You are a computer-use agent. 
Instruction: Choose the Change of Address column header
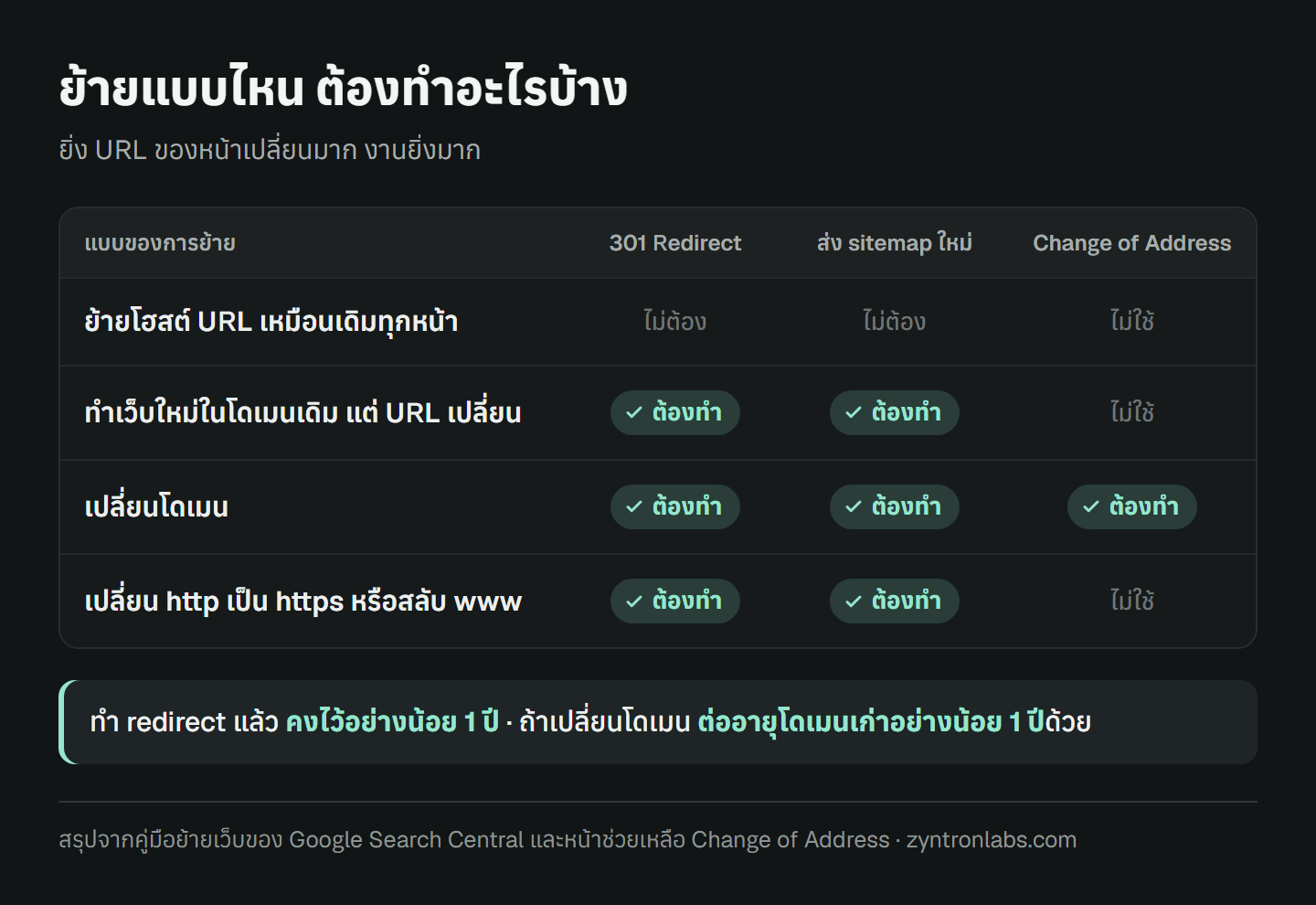coord(1132,243)
